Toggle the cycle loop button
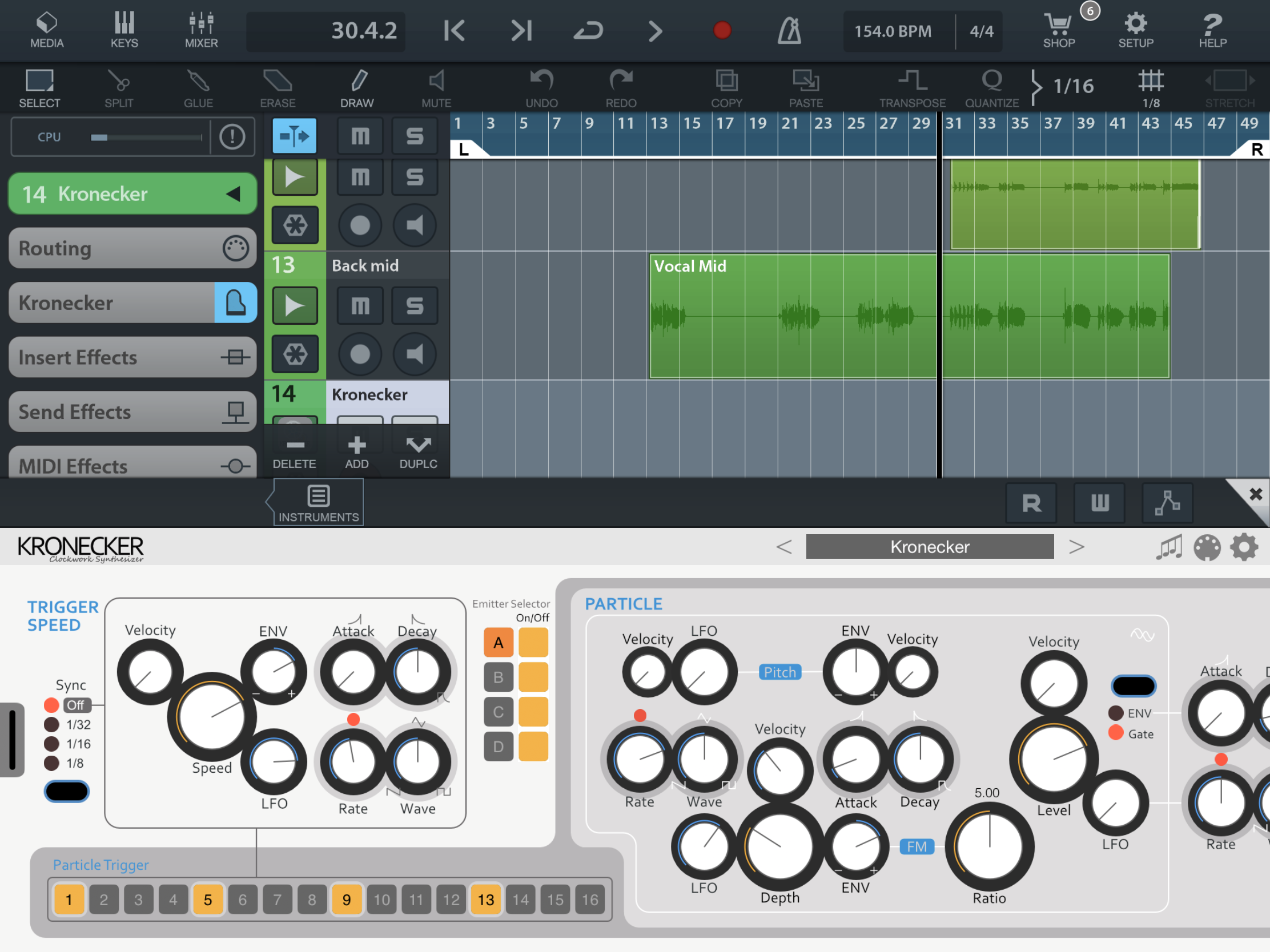The height and width of the screenshot is (952, 1270). pyautogui.click(x=589, y=30)
